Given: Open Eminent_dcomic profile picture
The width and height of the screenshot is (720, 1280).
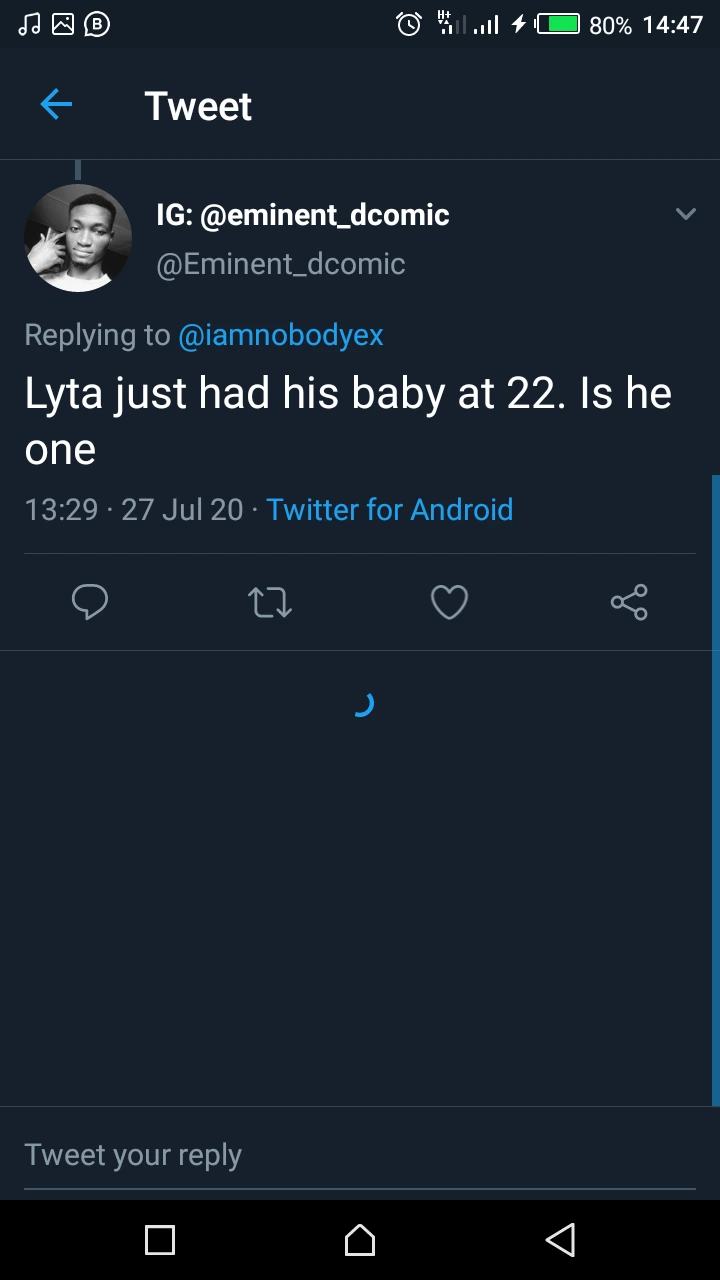Looking at the screenshot, I should click(78, 238).
